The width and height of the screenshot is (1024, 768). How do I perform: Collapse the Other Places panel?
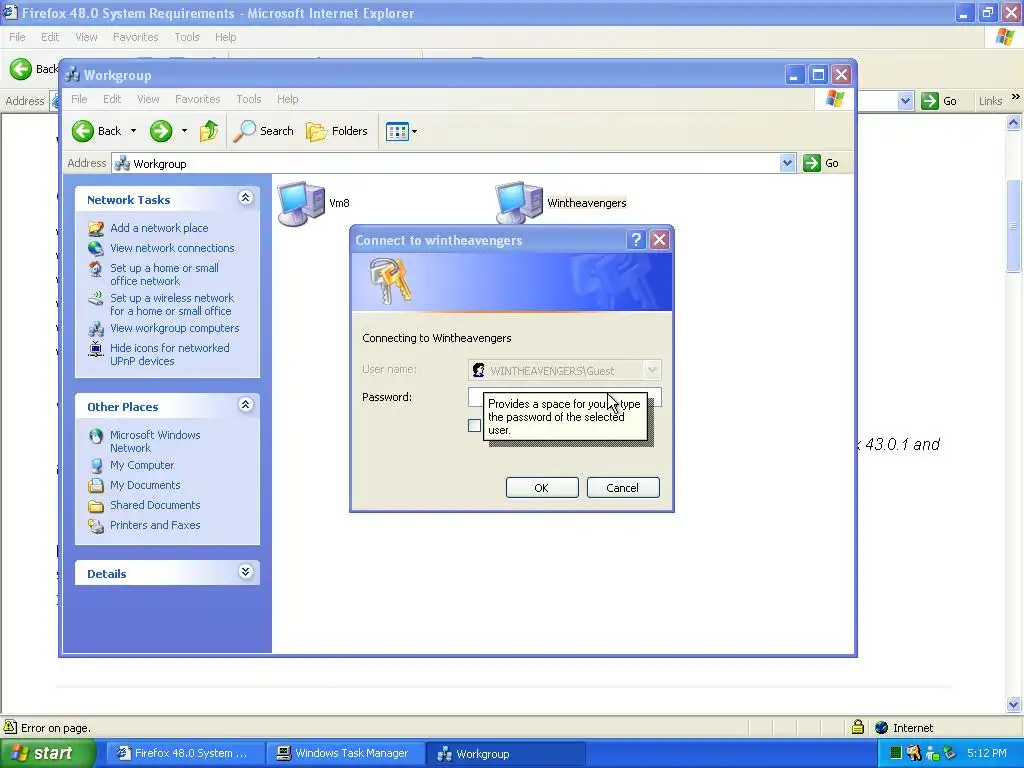(246, 404)
